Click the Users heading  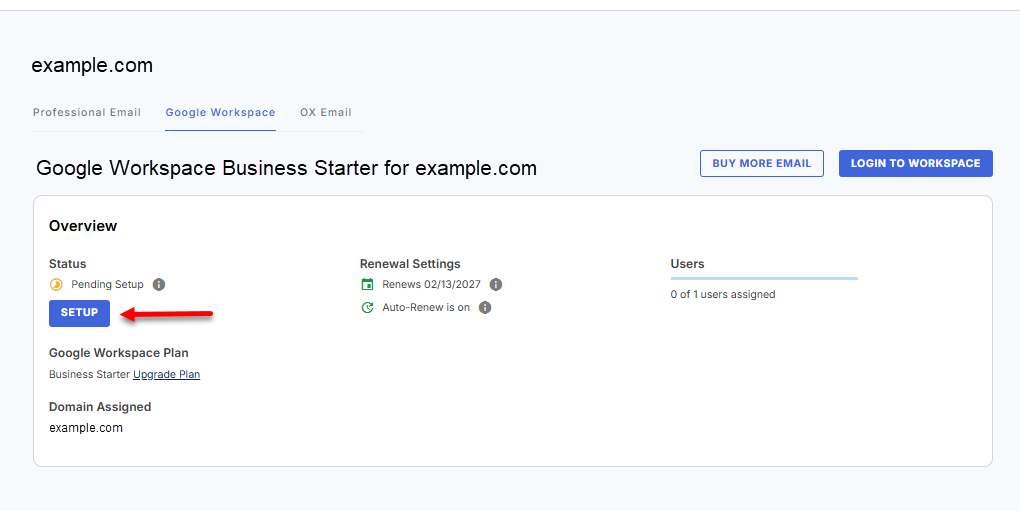[x=688, y=264]
